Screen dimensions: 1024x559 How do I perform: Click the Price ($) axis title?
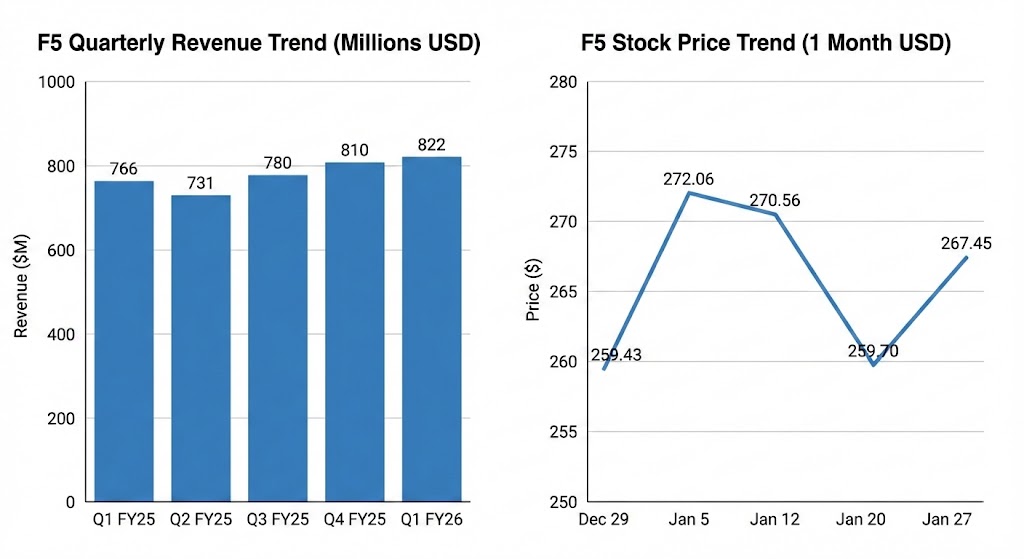coord(533,292)
